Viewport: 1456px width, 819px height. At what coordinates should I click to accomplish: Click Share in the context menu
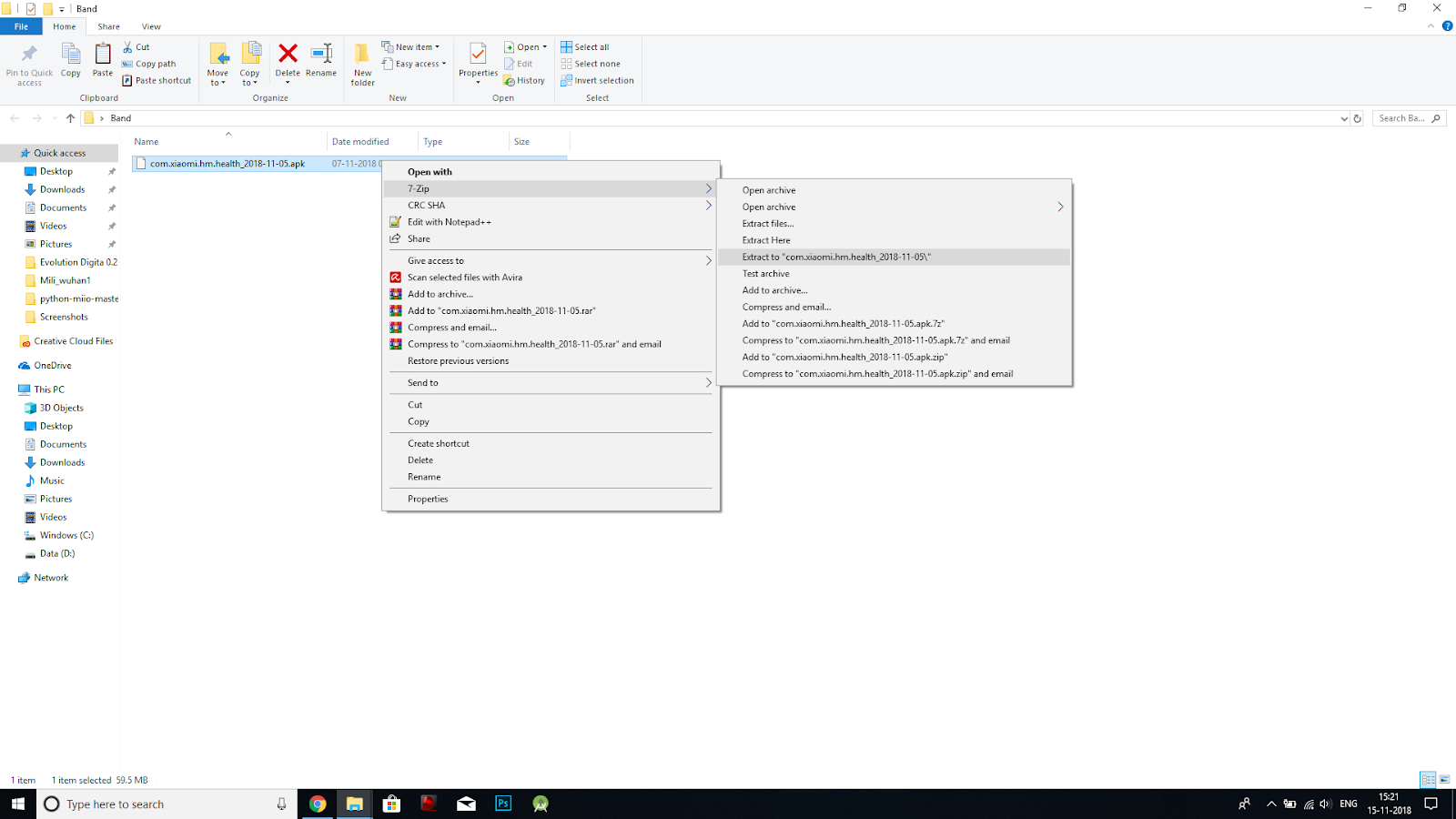coord(551,238)
